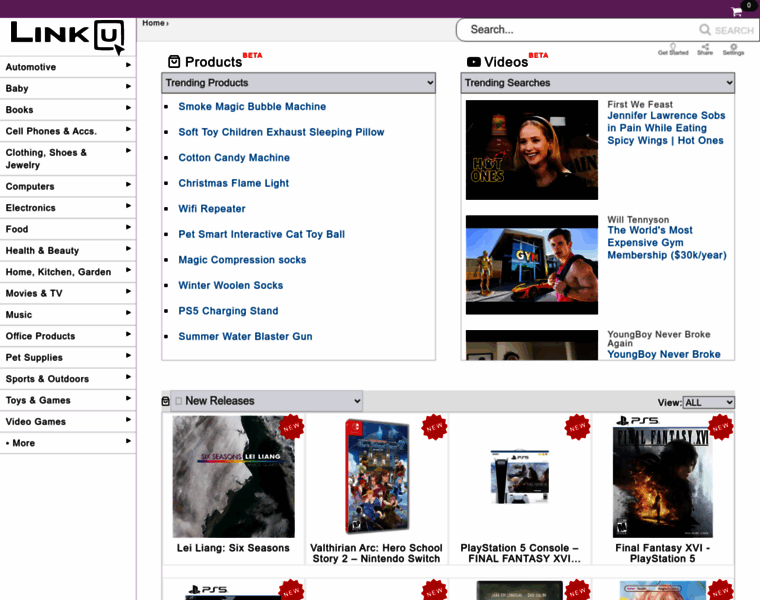Click the LinkU logo
760x600 pixels.
coord(67,36)
